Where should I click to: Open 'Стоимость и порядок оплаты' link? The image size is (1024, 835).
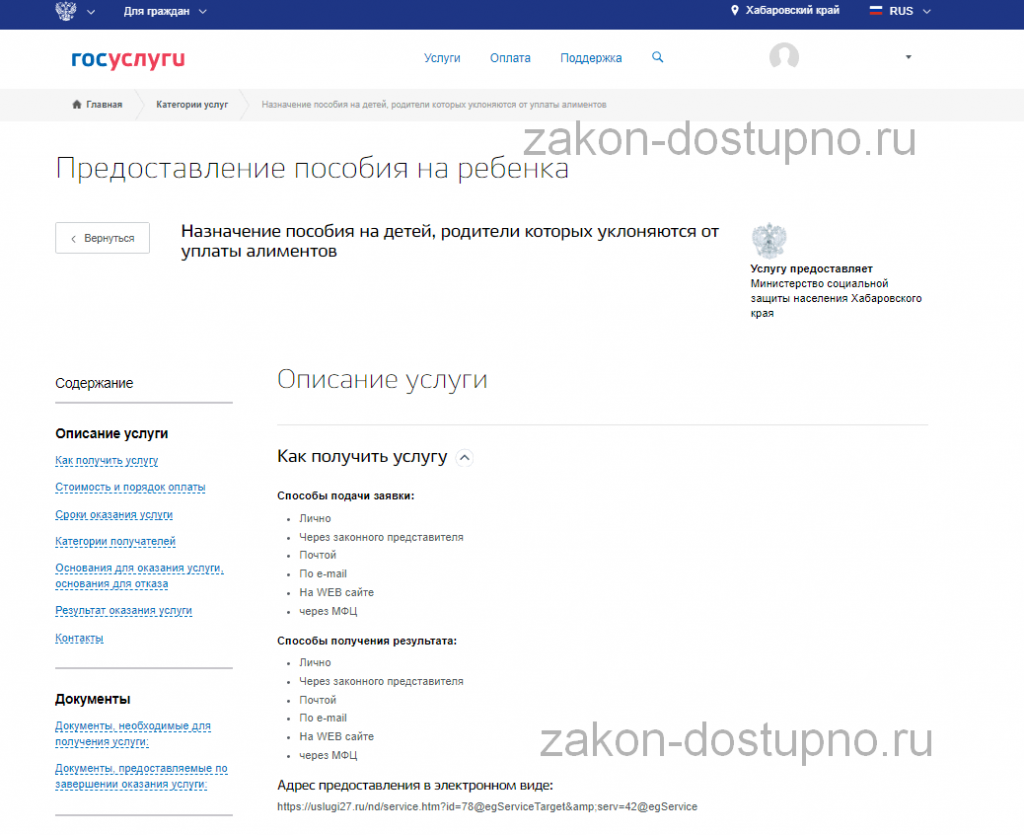click(130, 488)
